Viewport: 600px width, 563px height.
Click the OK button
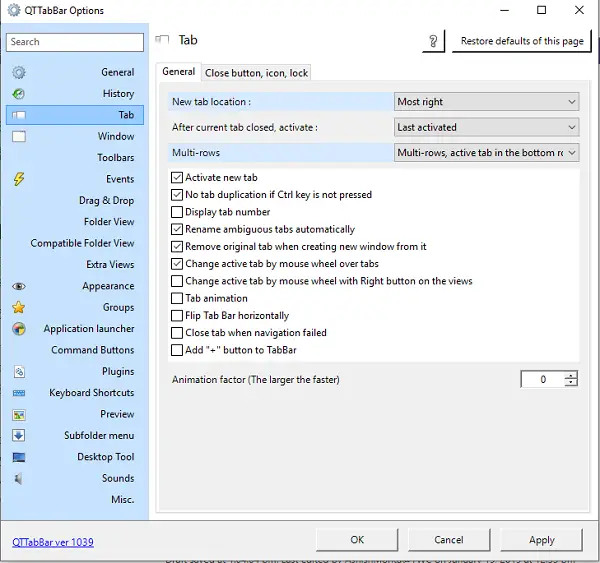tap(357, 540)
